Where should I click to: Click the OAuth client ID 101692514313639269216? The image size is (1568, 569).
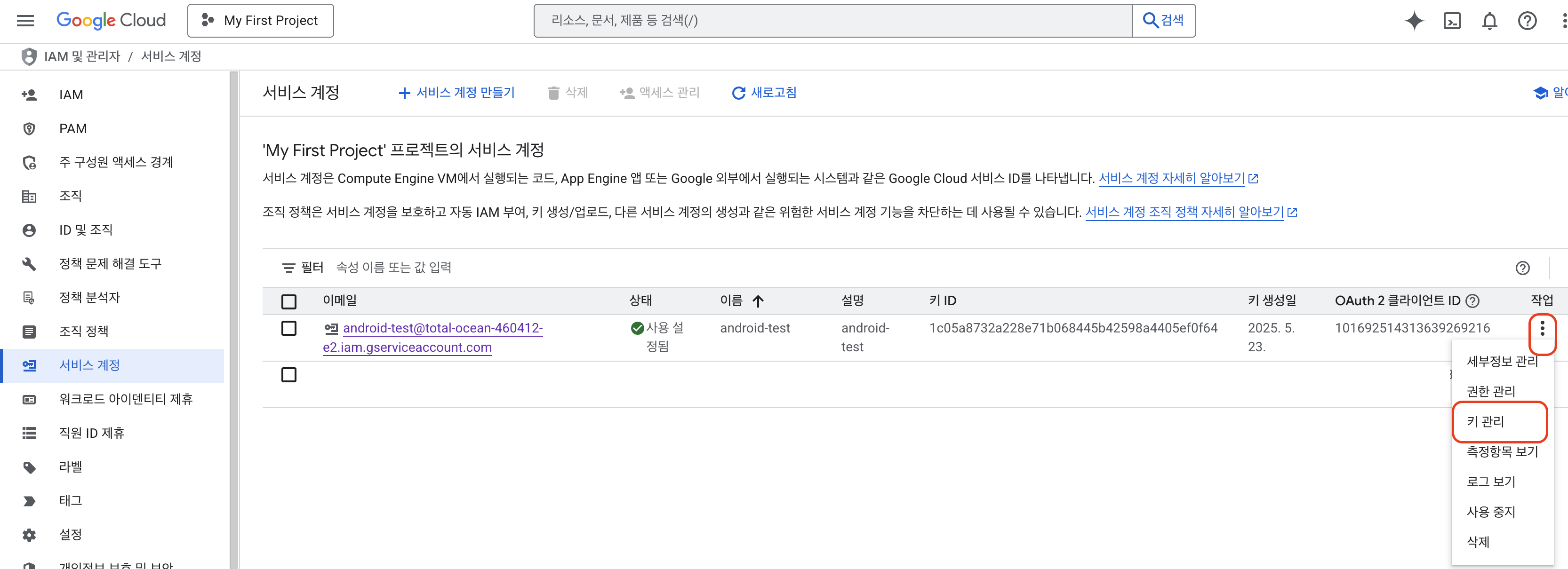click(1412, 329)
